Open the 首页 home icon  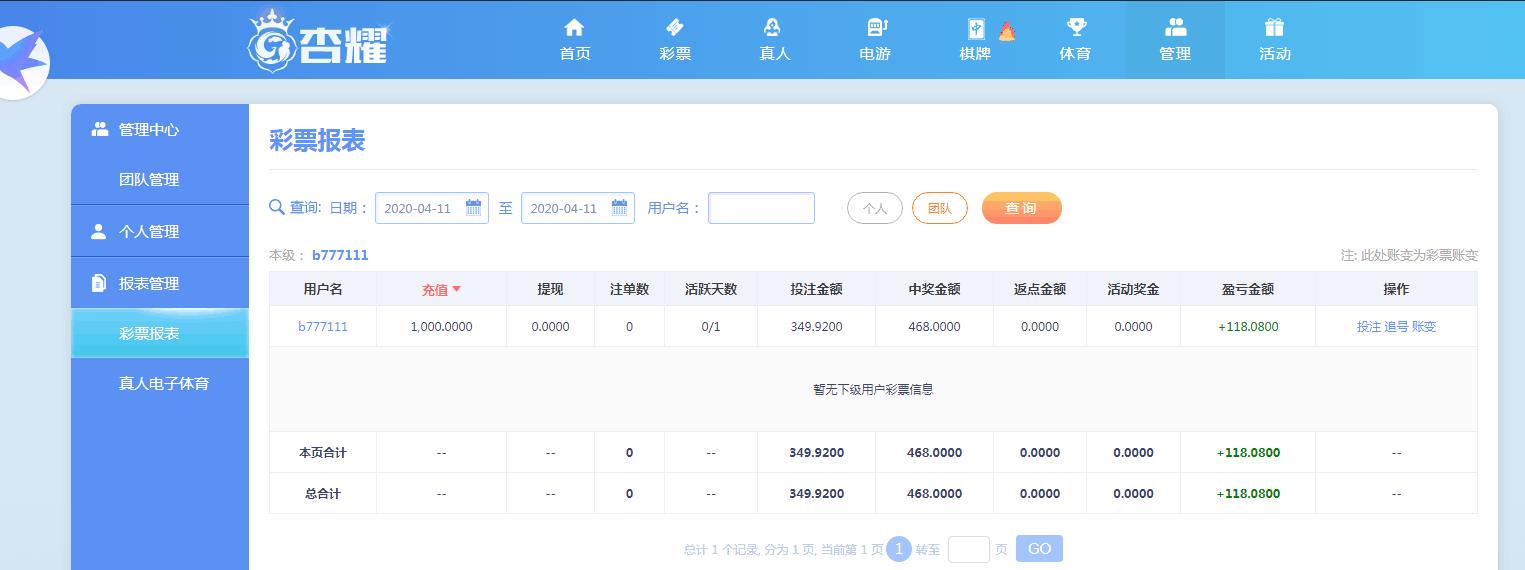(x=574, y=28)
